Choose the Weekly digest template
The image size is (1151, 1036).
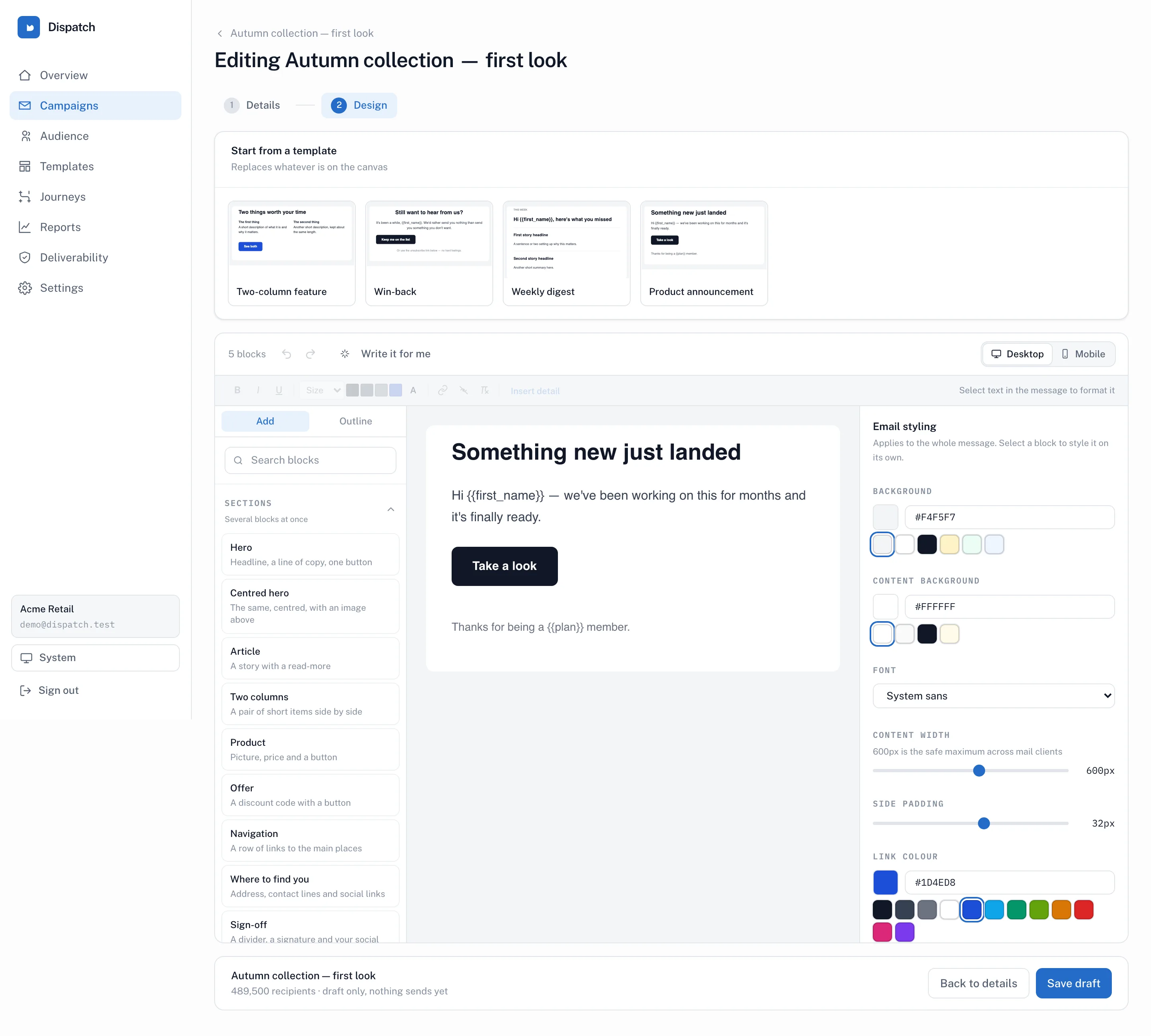(x=566, y=253)
